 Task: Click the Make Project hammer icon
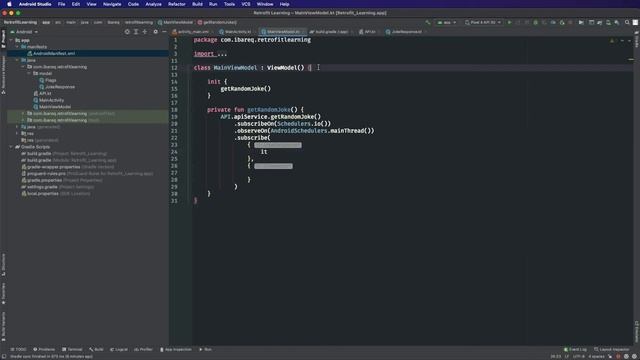pyautogui.click(x=428, y=22)
